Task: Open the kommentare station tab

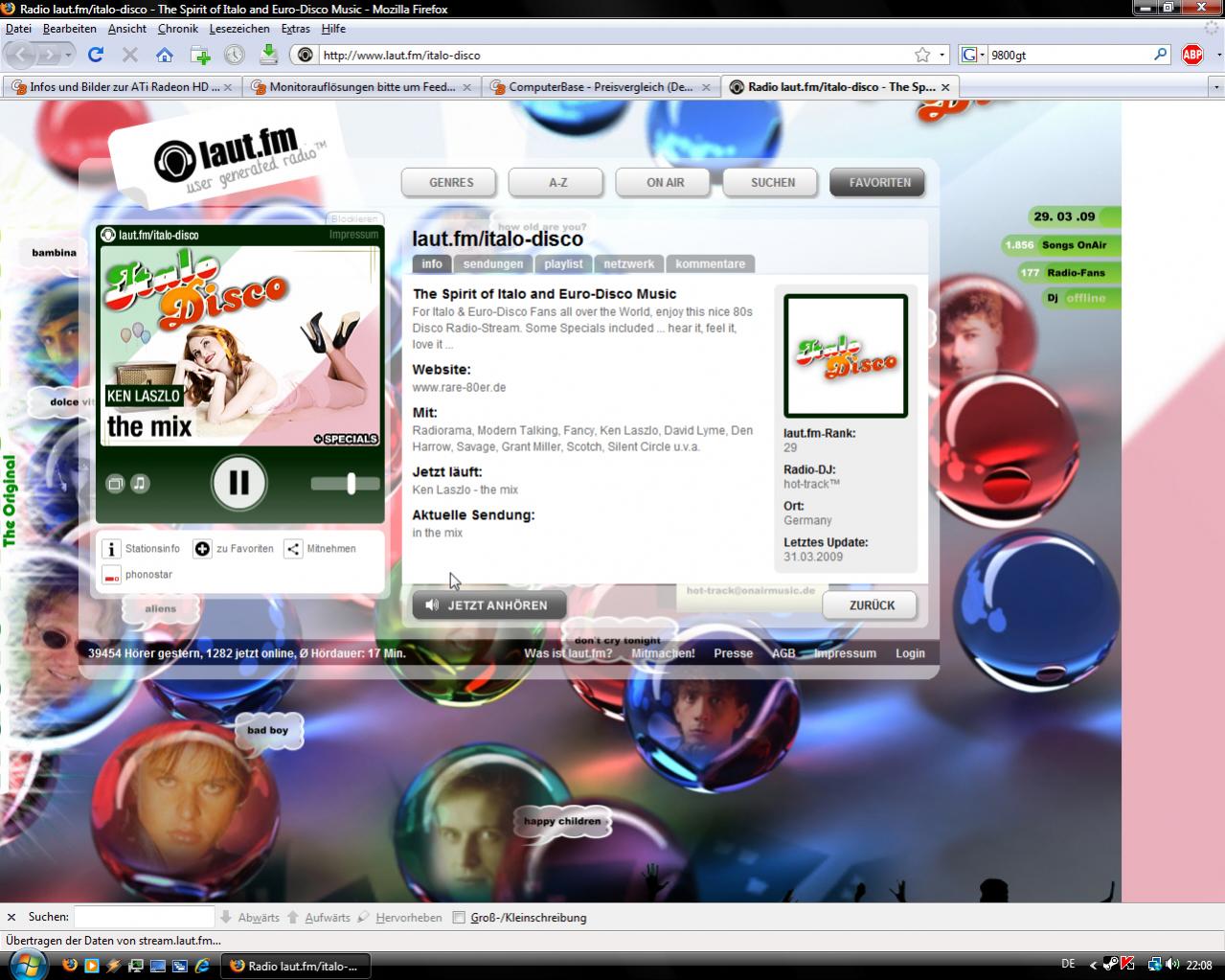Action: pos(710,263)
